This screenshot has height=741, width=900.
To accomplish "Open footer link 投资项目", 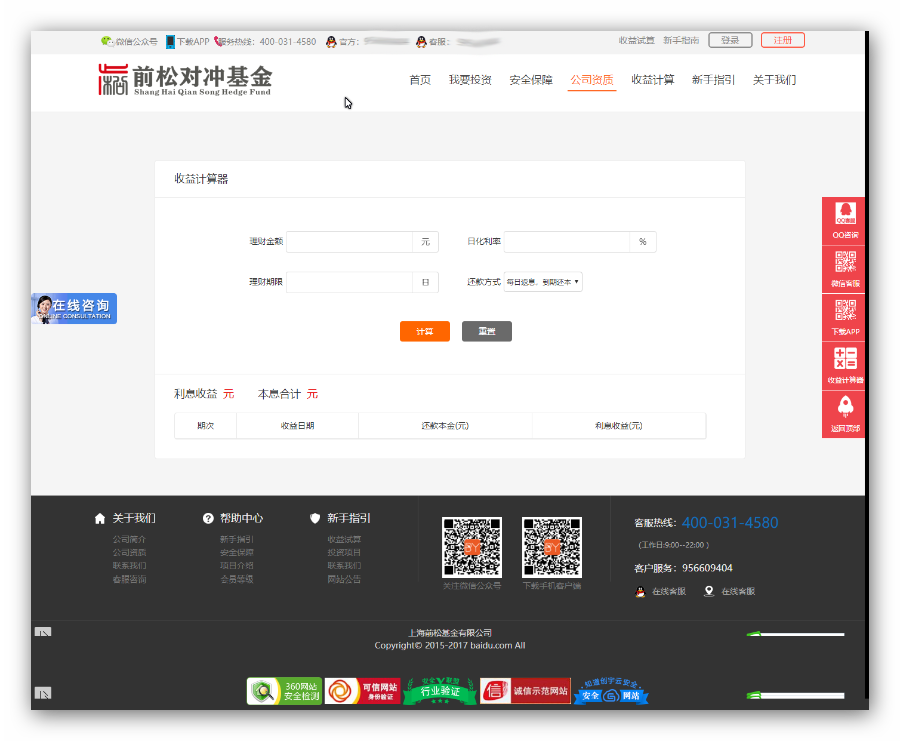I will (x=344, y=553).
